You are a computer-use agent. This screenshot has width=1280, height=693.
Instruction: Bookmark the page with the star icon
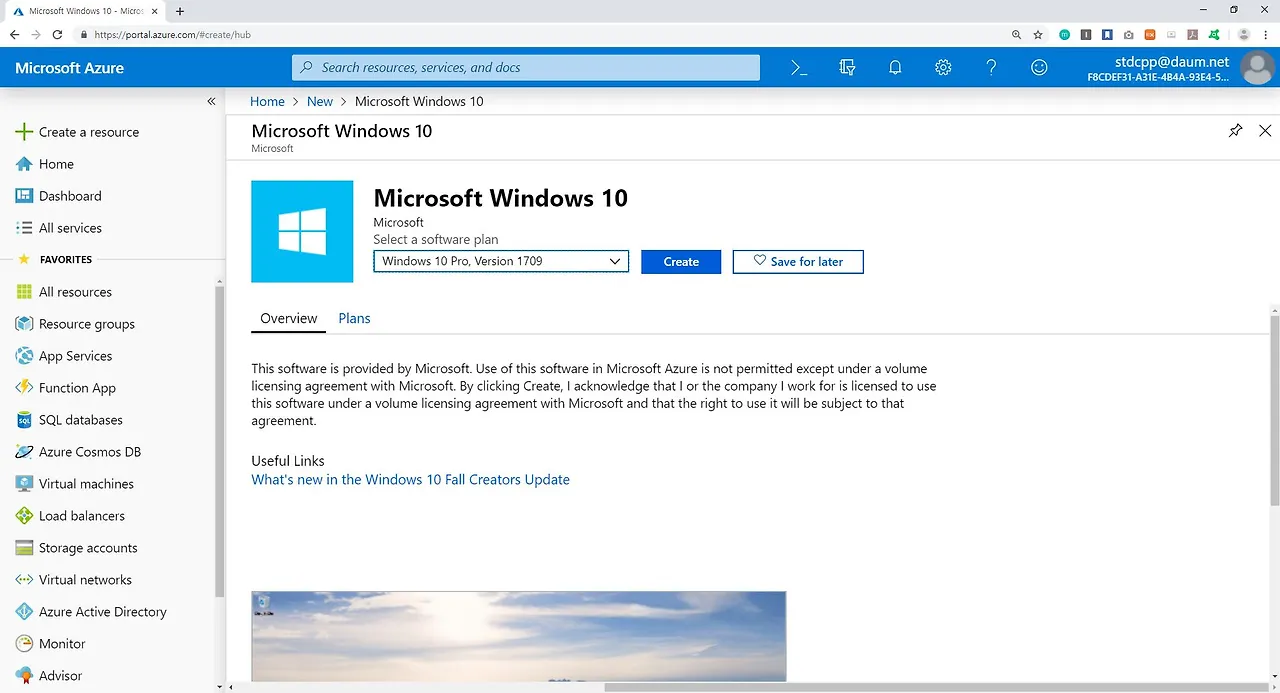[1038, 34]
